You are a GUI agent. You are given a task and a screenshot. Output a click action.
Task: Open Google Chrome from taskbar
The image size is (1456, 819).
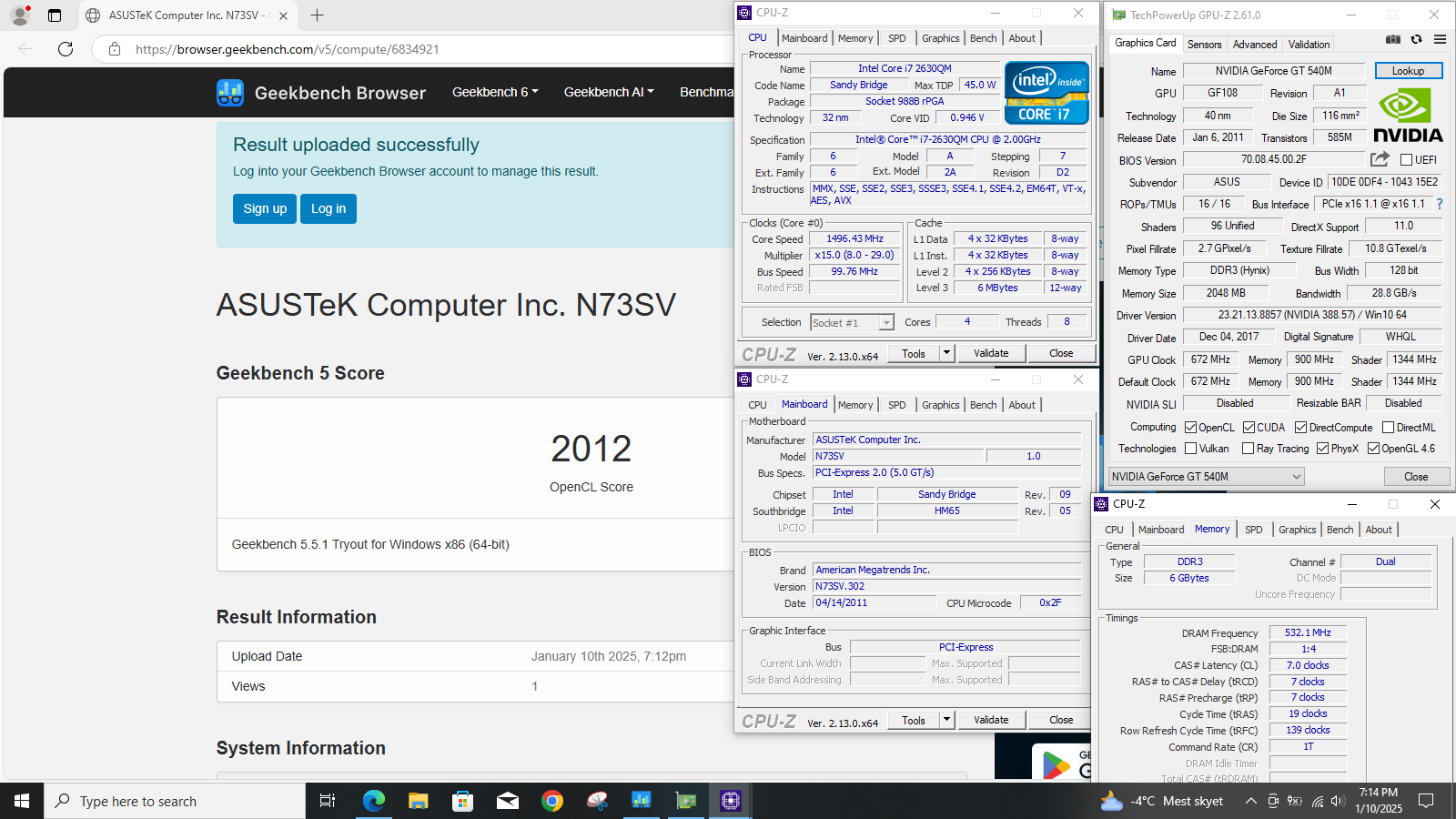click(x=551, y=801)
